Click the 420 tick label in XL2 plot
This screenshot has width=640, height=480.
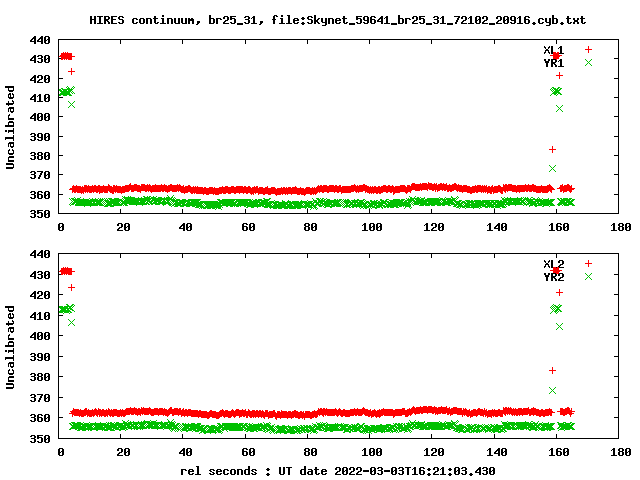(x=40, y=295)
